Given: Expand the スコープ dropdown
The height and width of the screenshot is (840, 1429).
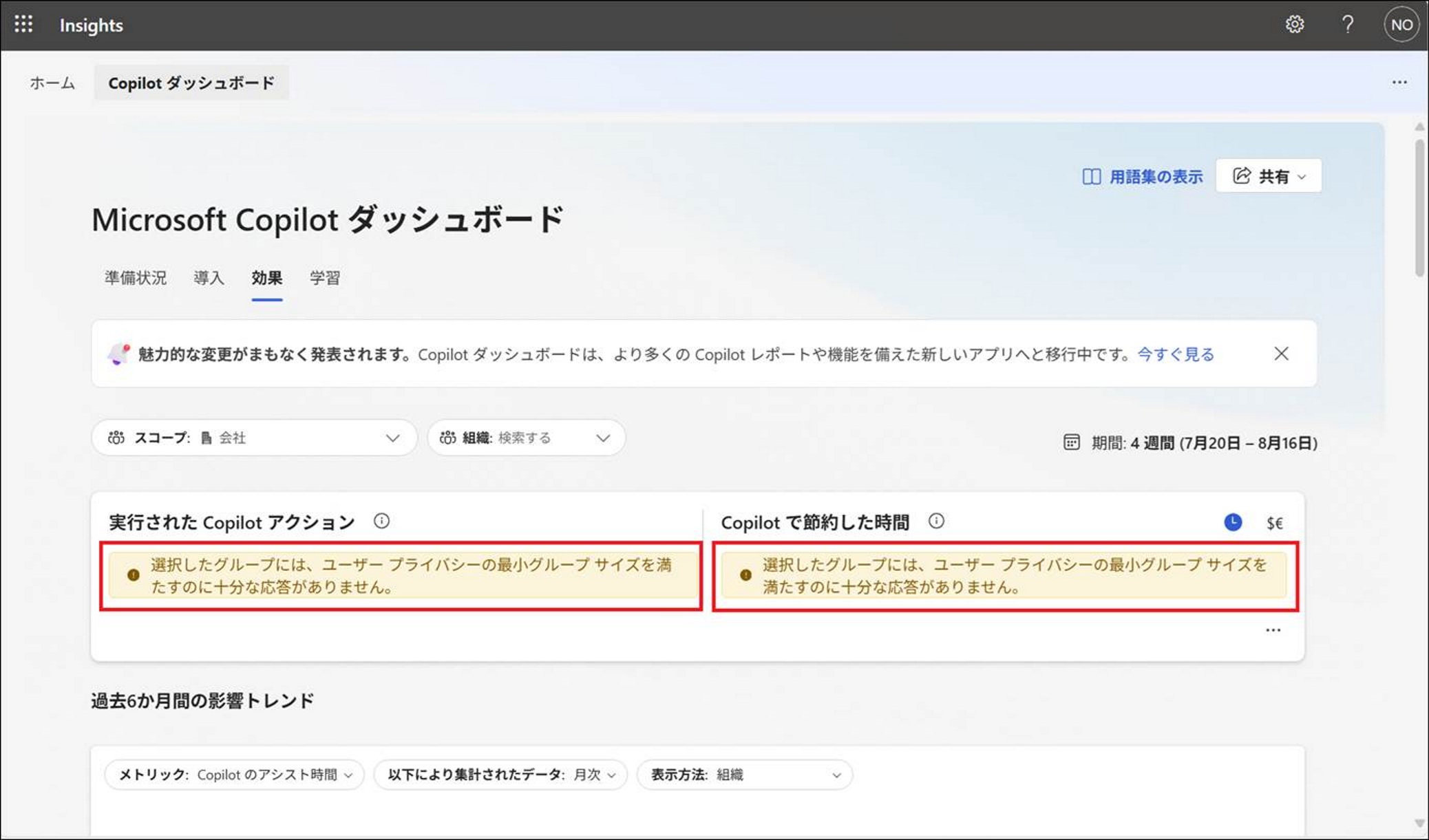Looking at the screenshot, I should click(254, 438).
